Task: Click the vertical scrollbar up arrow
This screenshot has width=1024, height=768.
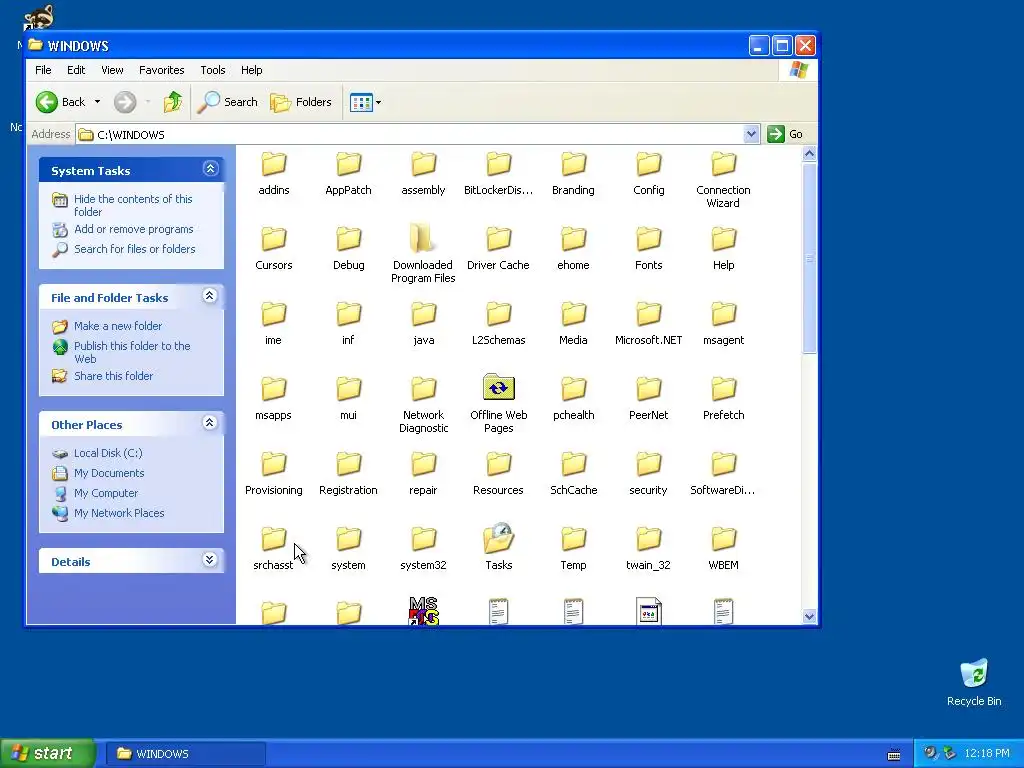Action: pos(809,154)
